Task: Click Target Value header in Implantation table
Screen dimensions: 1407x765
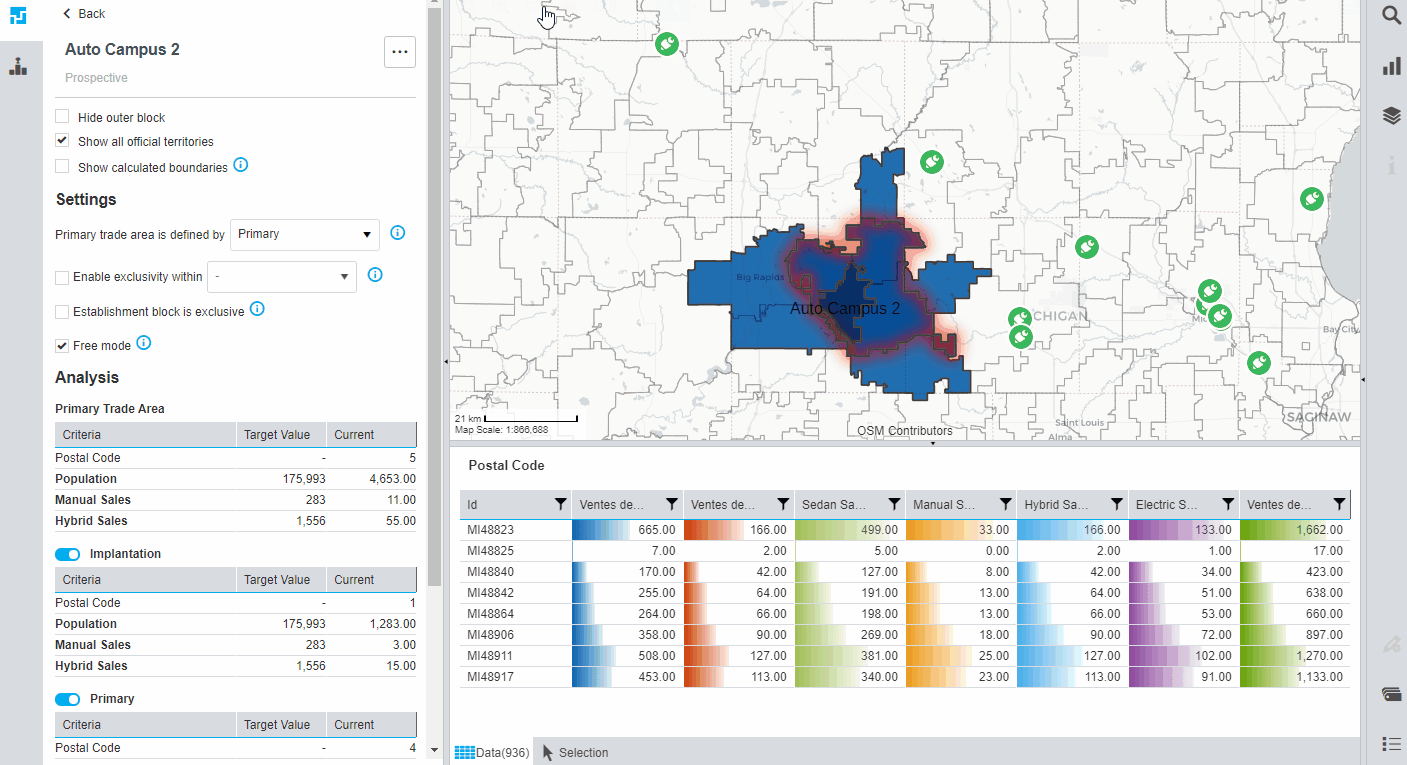Action: 281,580
